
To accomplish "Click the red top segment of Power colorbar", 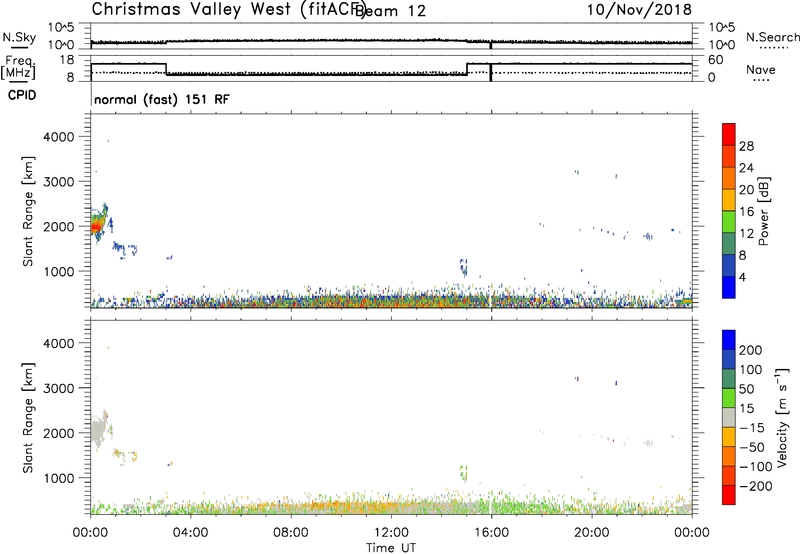I will tap(729, 134).
